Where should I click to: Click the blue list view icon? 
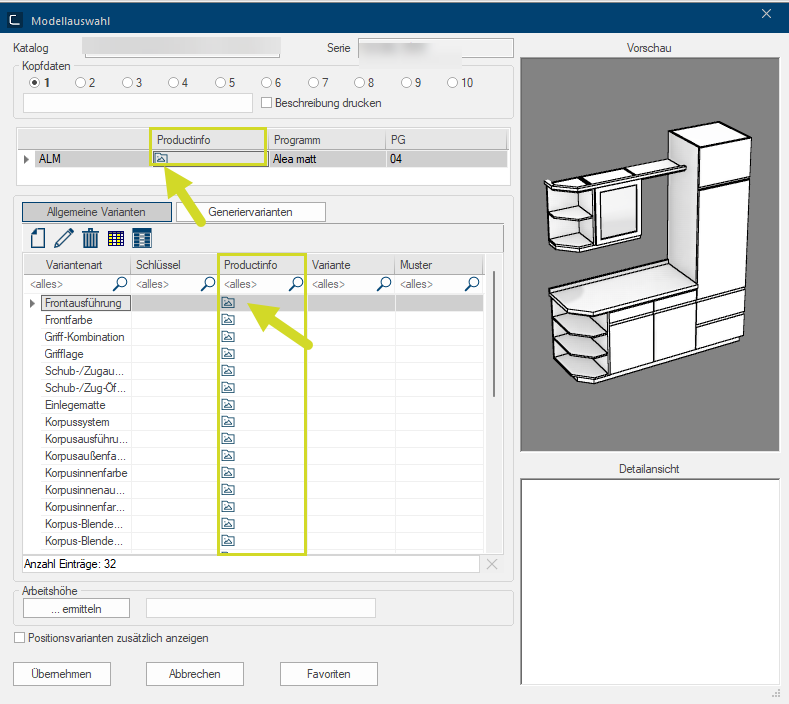tap(142, 238)
